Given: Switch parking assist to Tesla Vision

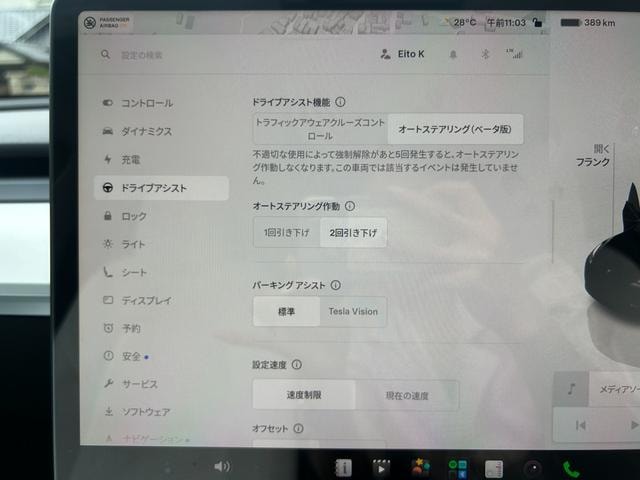Looking at the screenshot, I should (x=353, y=311).
